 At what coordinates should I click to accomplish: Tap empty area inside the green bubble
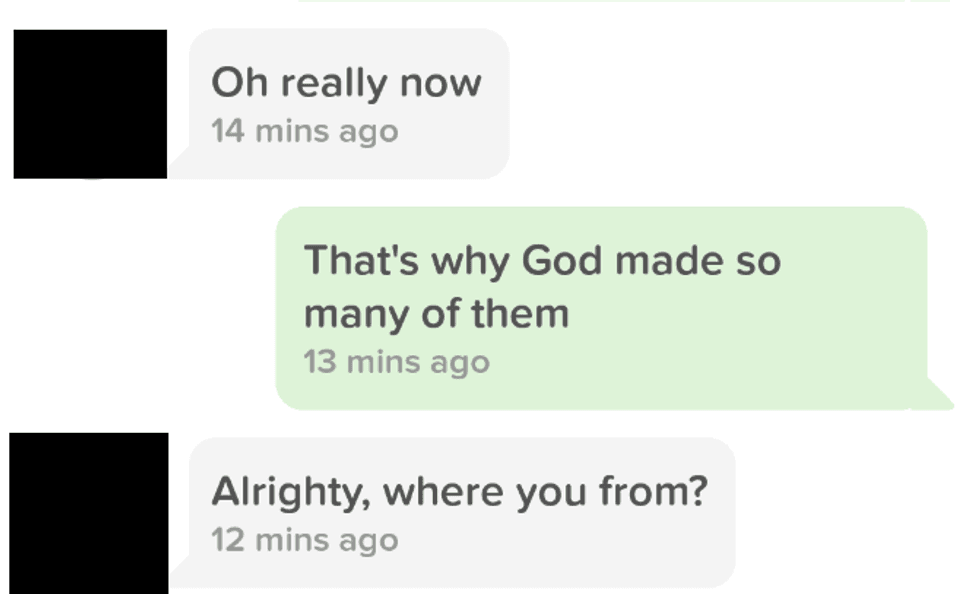pos(750,340)
